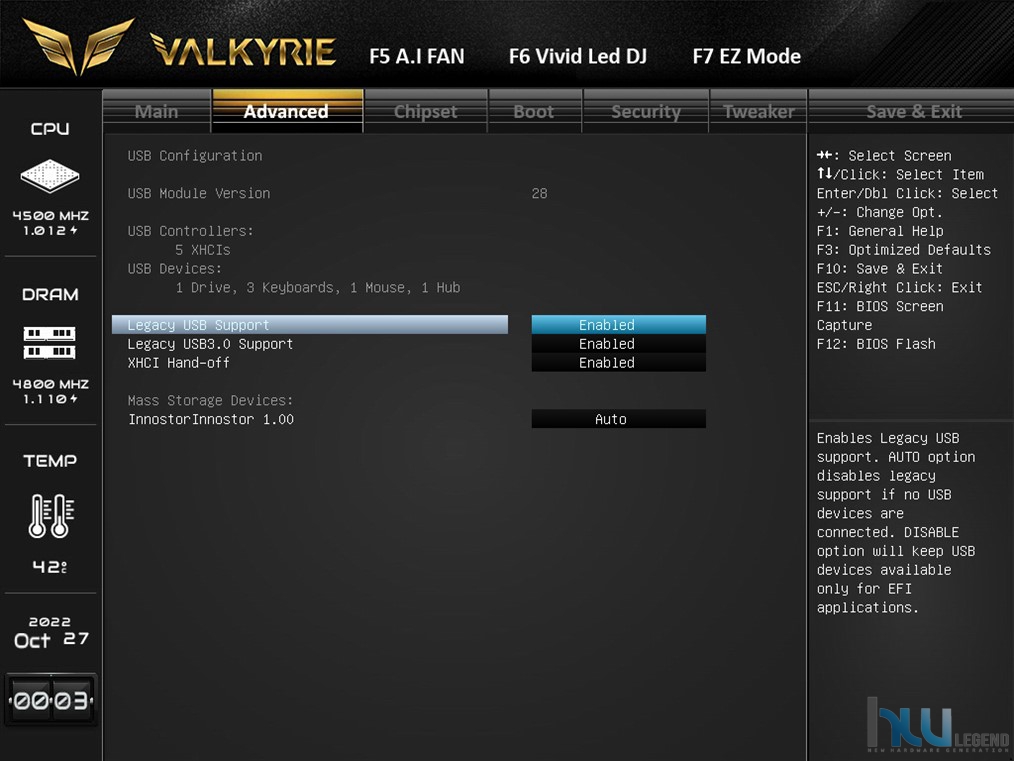Click the USB Module Version label
Screen dimensions: 1014x761
pos(199,193)
